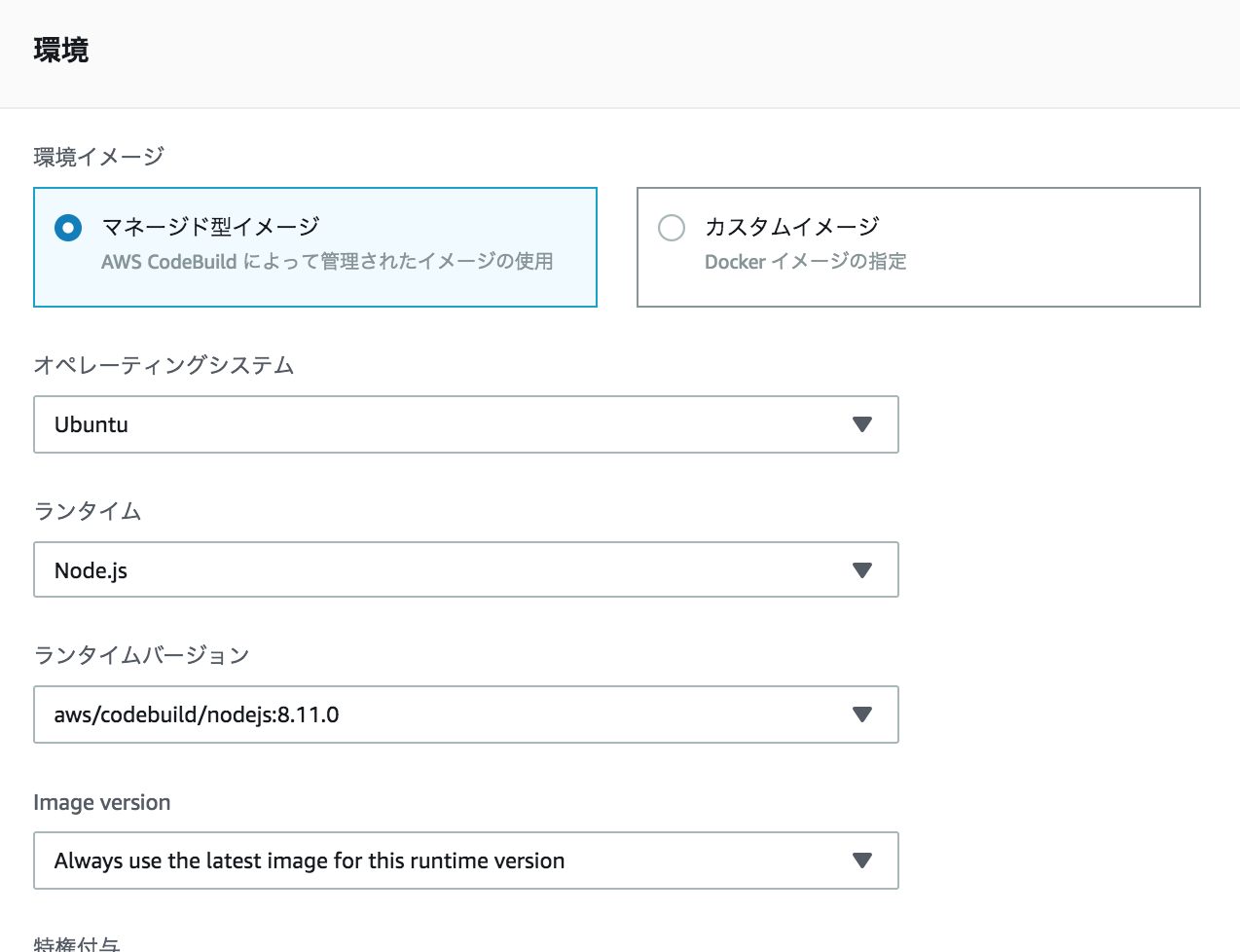This screenshot has width=1240, height=952.
Task: Open the Node.js runtime dropdown
Action: (465, 570)
